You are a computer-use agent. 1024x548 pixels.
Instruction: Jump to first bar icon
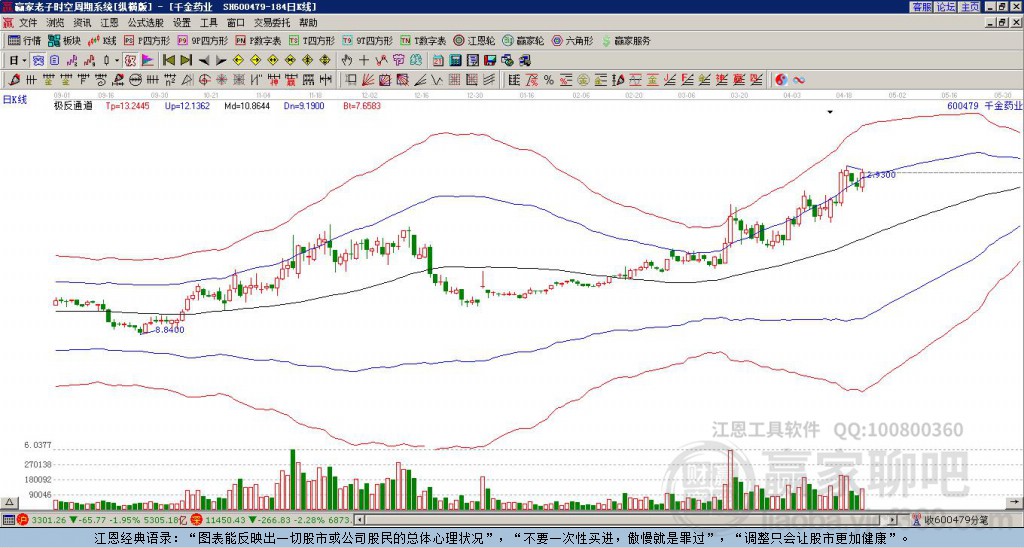coord(168,61)
